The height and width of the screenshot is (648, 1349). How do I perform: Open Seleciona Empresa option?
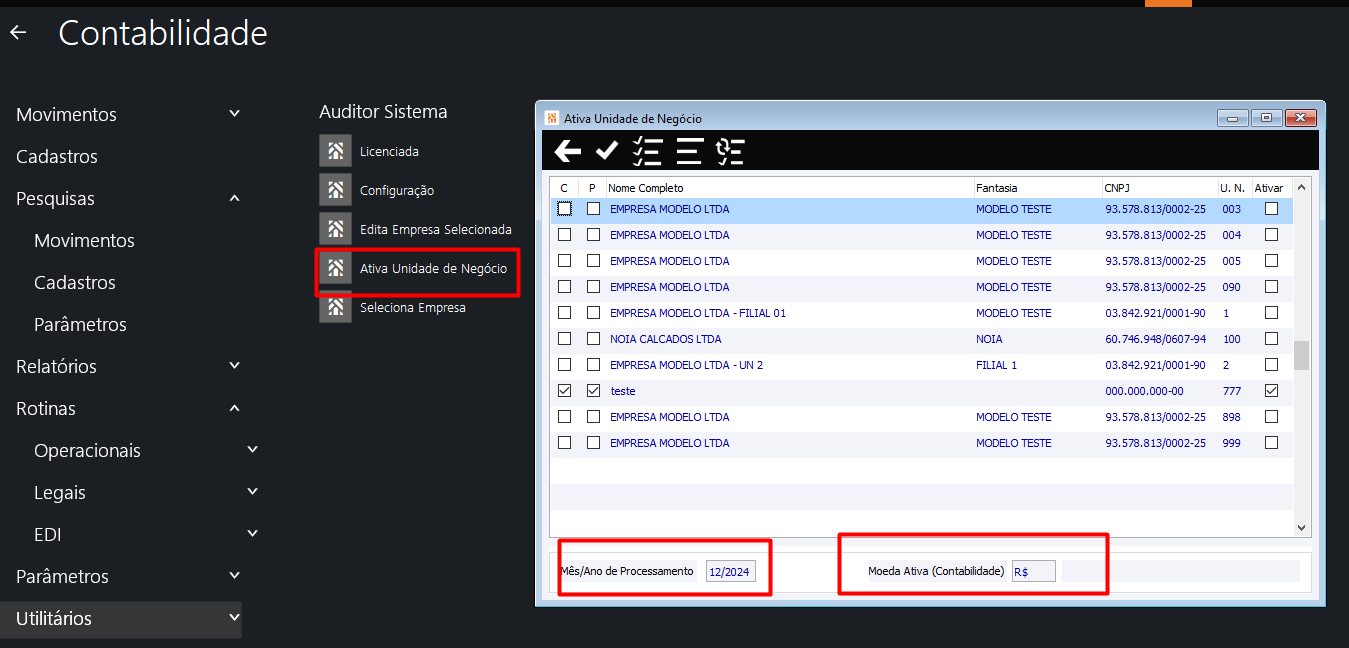pyautogui.click(x=413, y=308)
